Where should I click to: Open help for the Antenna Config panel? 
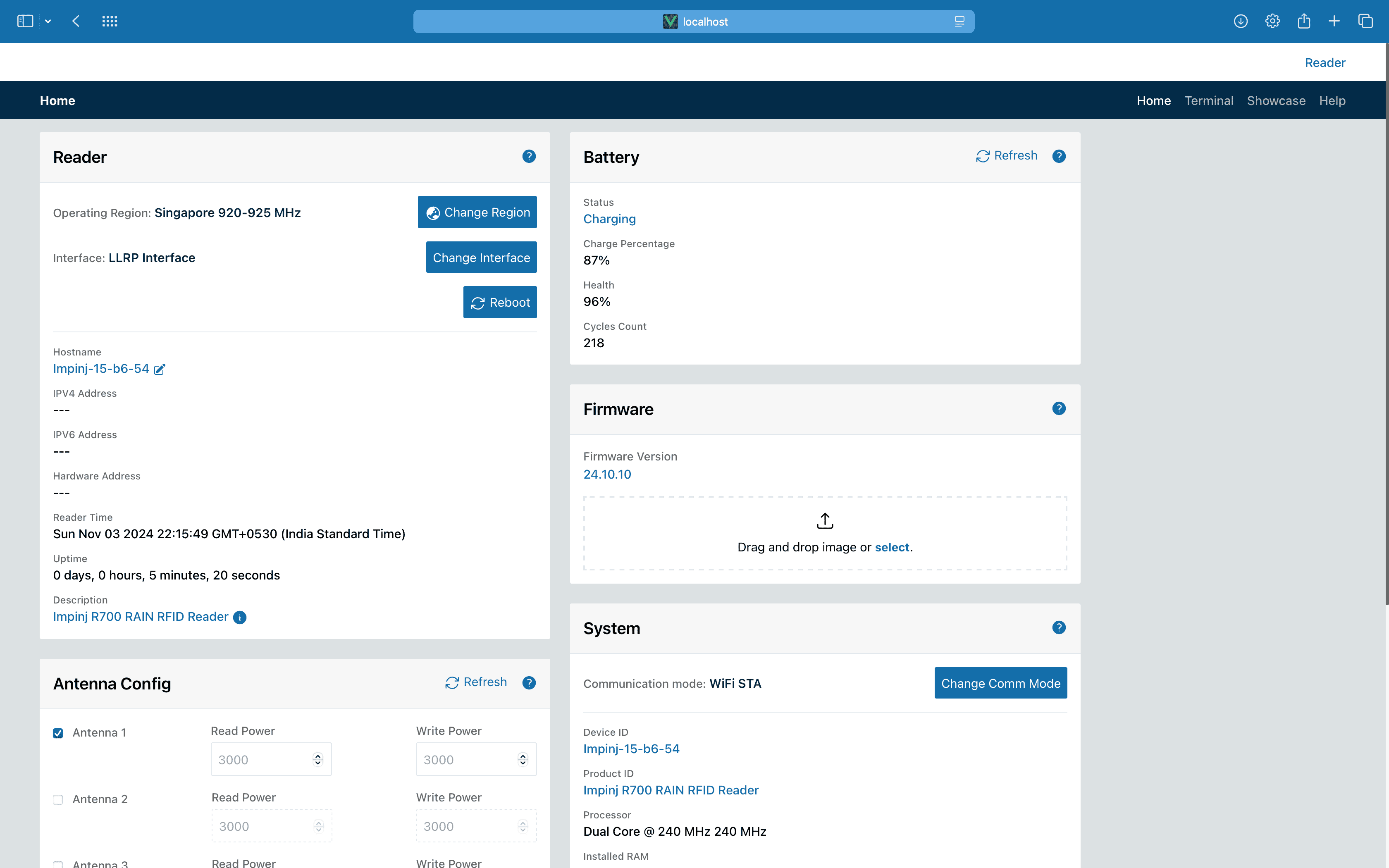(529, 682)
